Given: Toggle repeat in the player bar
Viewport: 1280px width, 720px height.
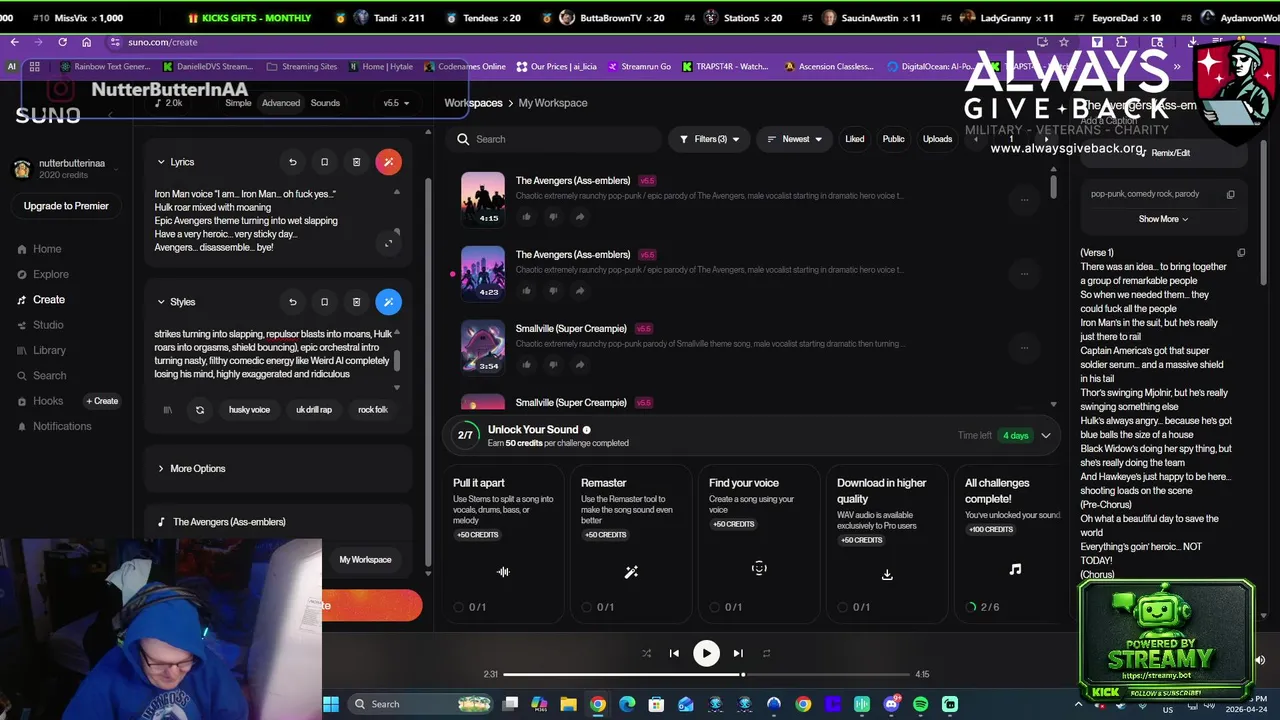Looking at the screenshot, I should (x=766, y=653).
